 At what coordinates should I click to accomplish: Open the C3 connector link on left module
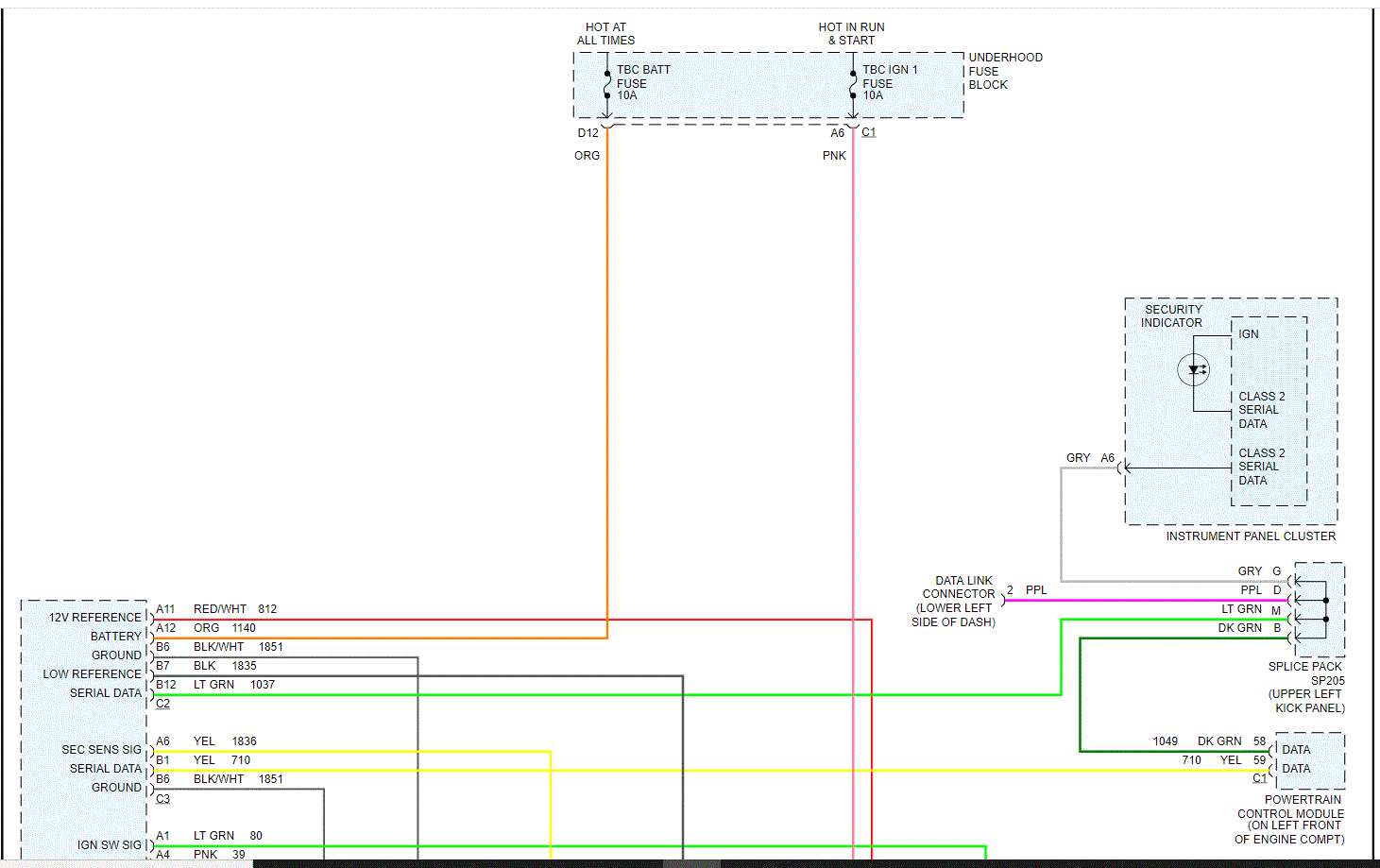pyautogui.click(x=162, y=799)
